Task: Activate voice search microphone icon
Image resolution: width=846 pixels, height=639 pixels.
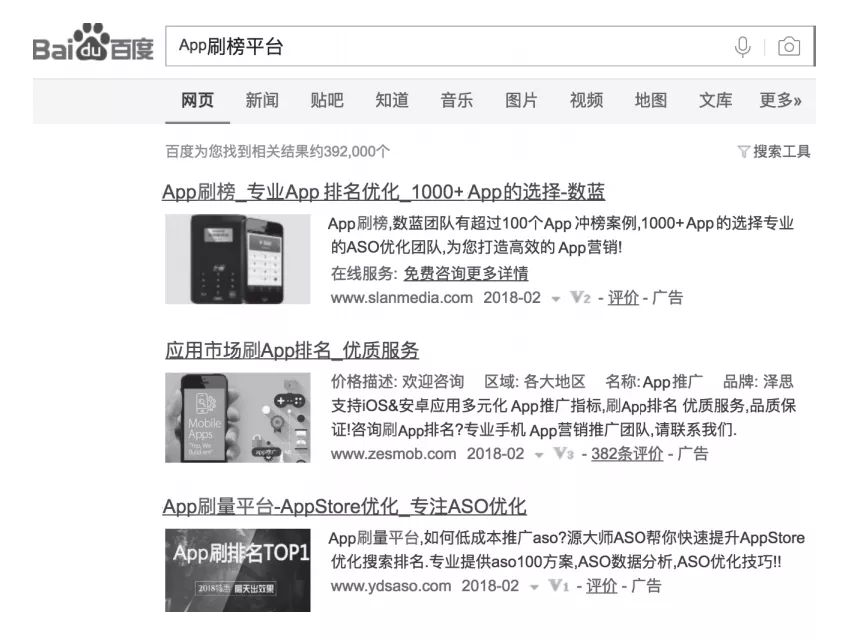Action: pyautogui.click(x=742, y=47)
